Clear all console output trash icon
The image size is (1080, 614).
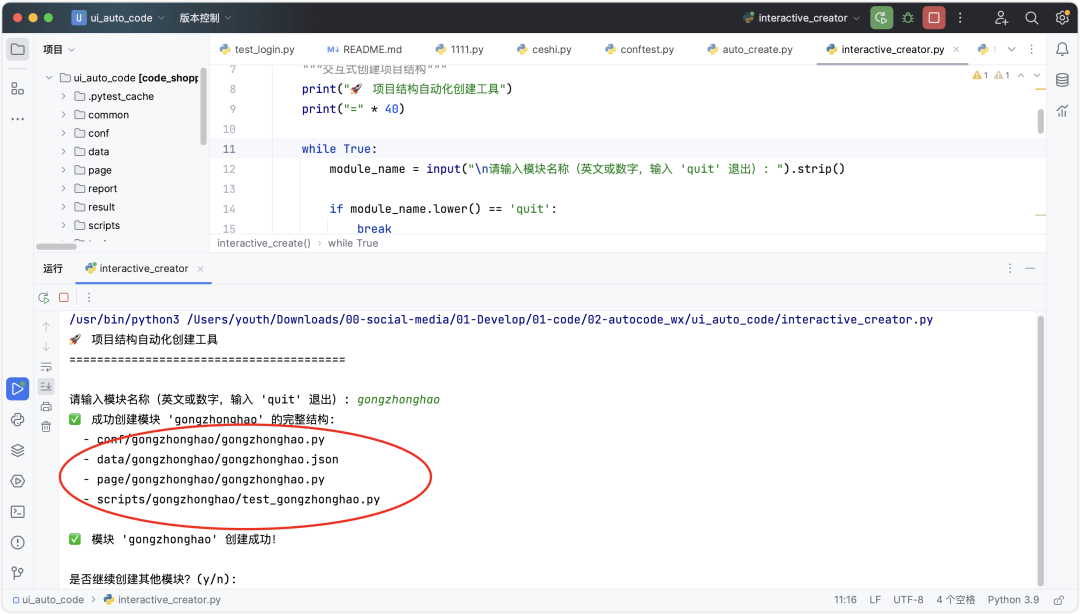(x=46, y=427)
